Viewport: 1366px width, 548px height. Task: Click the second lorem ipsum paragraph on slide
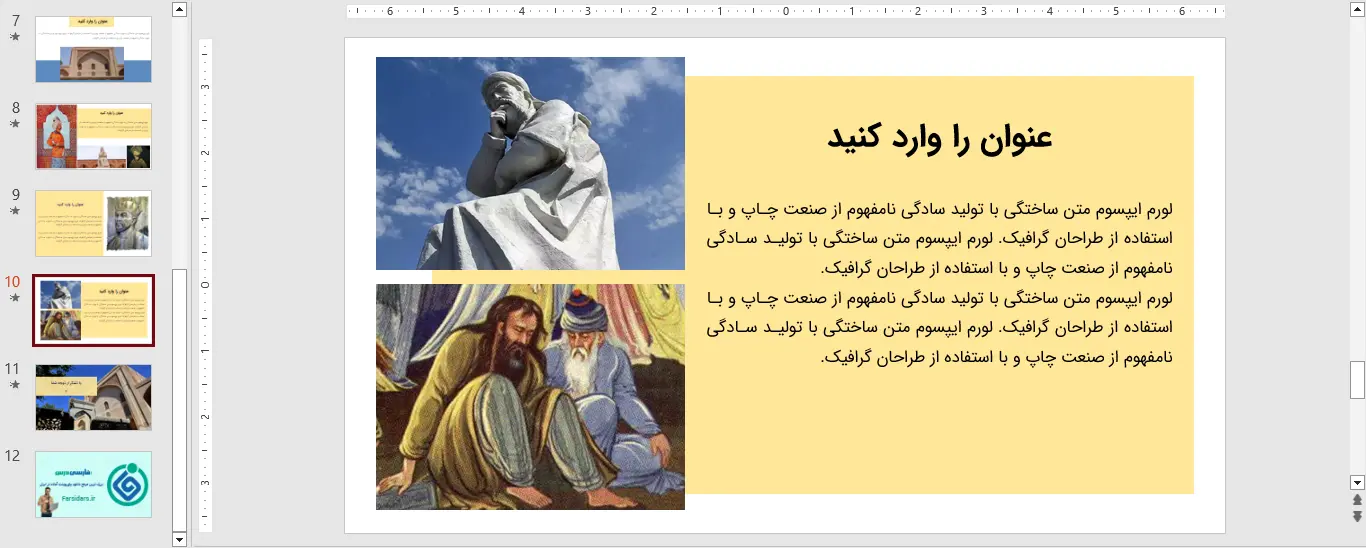(x=940, y=327)
